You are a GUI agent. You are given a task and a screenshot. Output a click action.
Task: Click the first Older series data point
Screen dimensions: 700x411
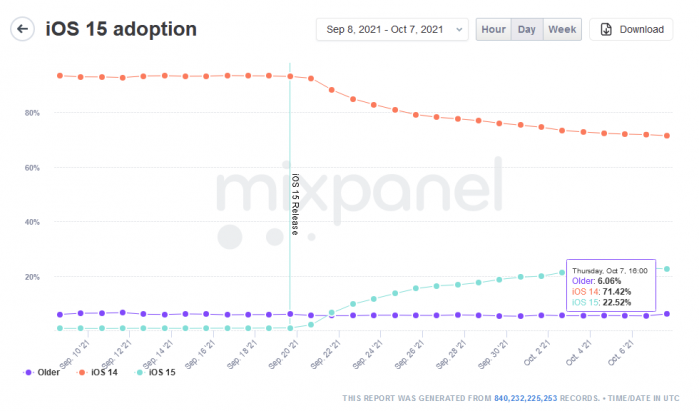(x=60, y=314)
